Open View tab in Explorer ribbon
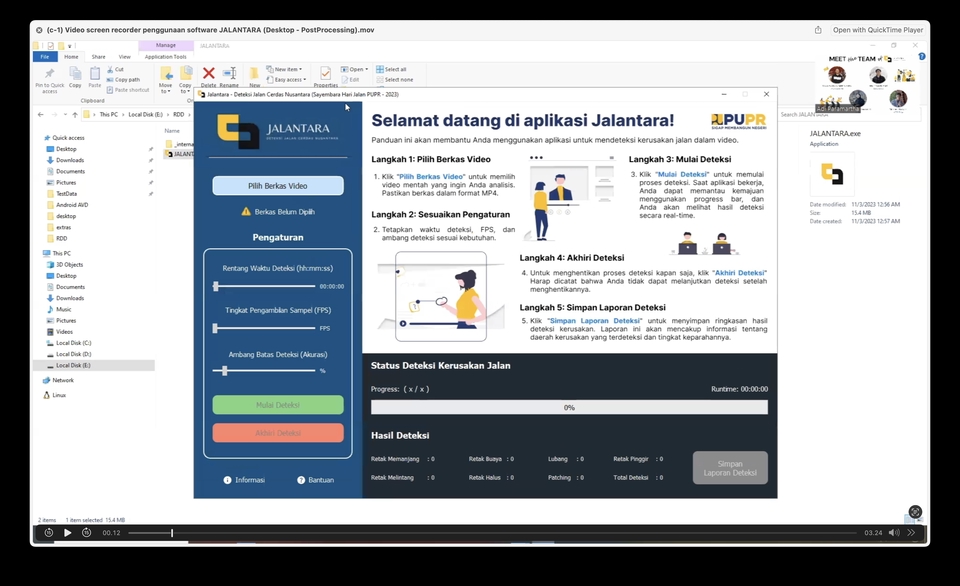The height and width of the screenshot is (586, 960). point(124,56)
